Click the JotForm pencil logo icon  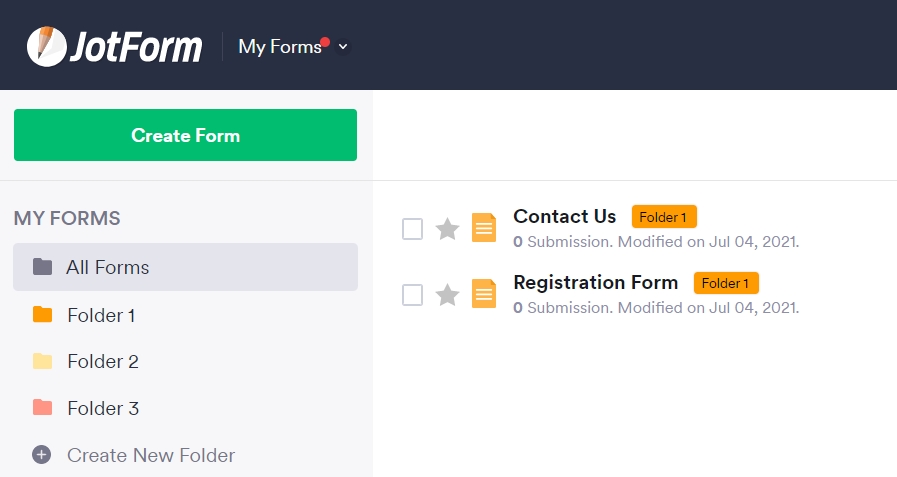click(x=46, y=46)
